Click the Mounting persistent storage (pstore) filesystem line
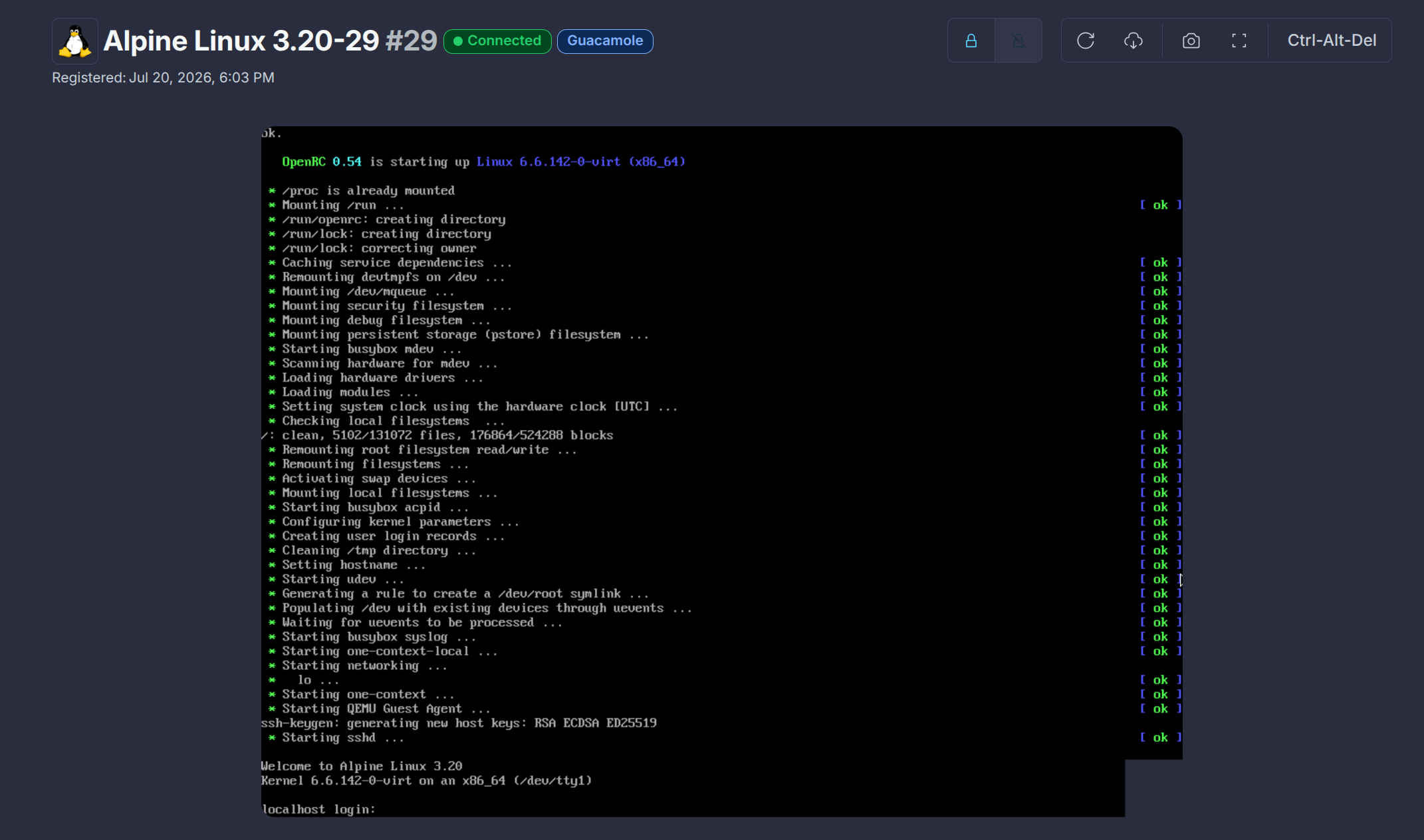The width and height of the screenshot is (1424, 840). point(459,334)
